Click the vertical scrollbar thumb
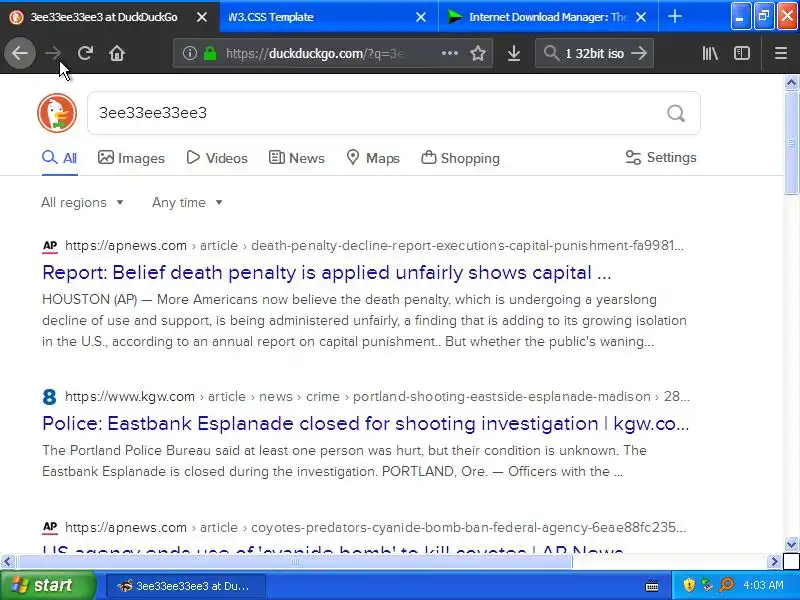 click(x=791, y=142)
